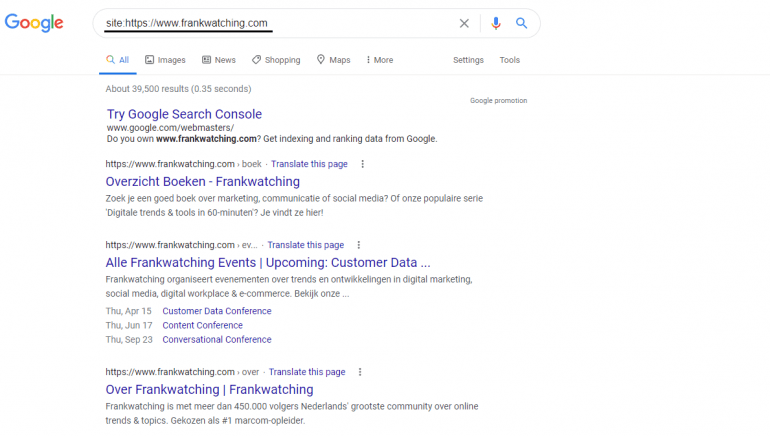
Task: Open options dots for Overzicht Boeken result
Action: click(362, 164)
